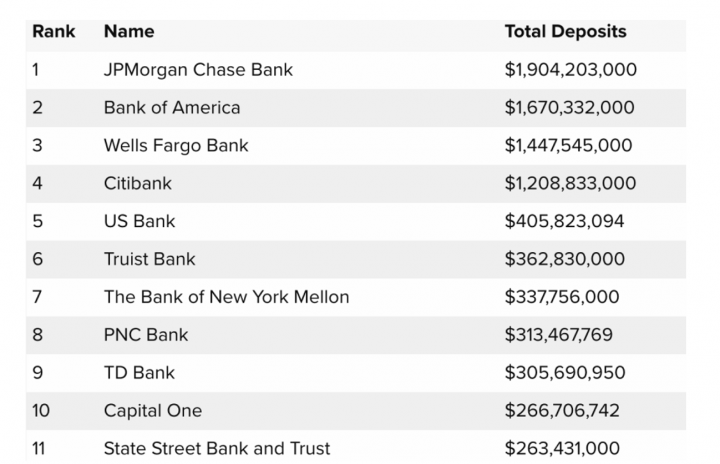Click the Rank column header

[x=54, y=31]
